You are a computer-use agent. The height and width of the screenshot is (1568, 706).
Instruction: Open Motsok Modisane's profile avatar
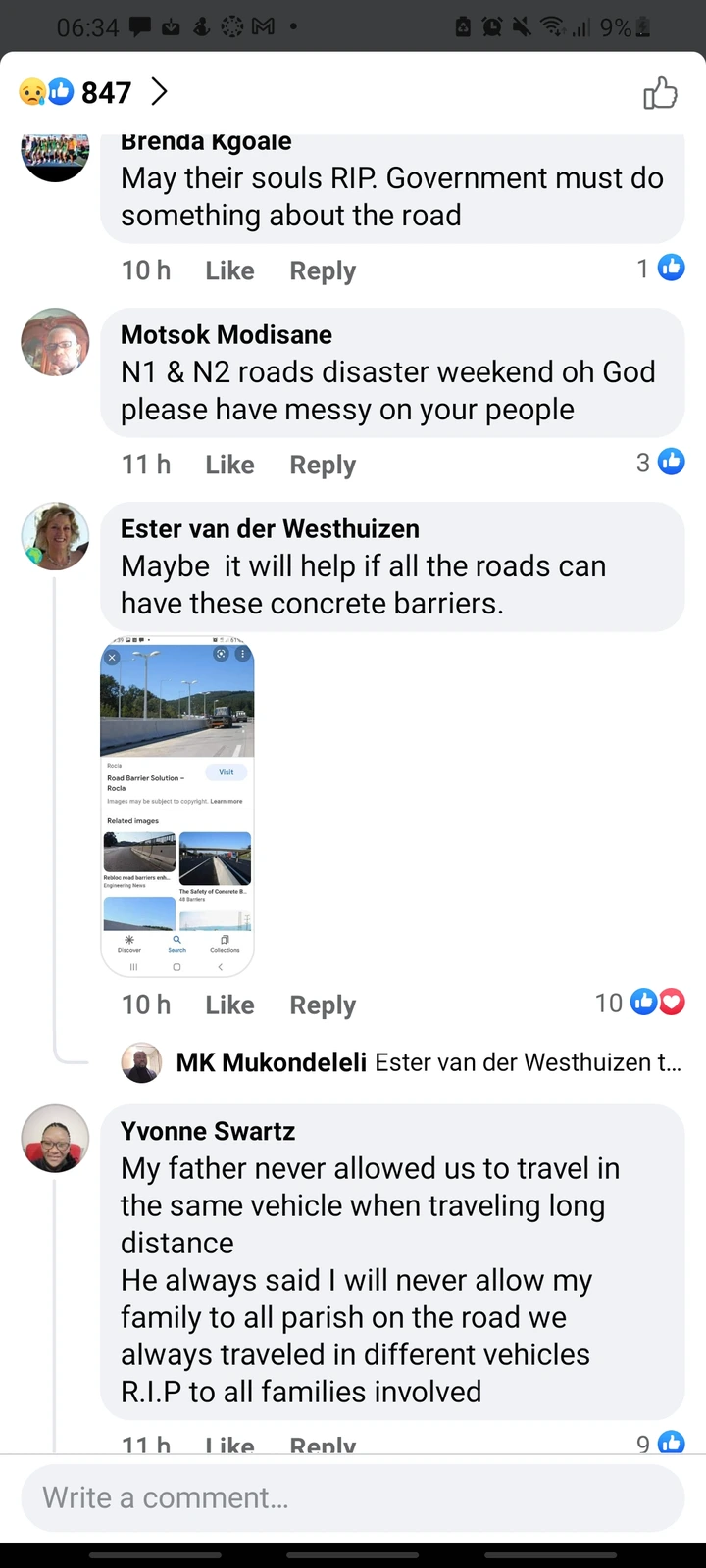click(x=55, y=343)
